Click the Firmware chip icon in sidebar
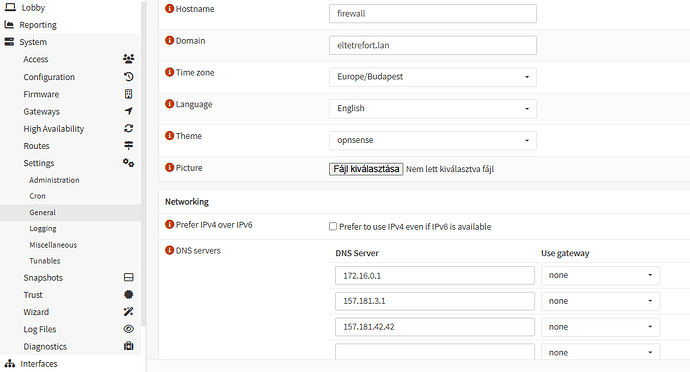 click(x=128, y=94)
